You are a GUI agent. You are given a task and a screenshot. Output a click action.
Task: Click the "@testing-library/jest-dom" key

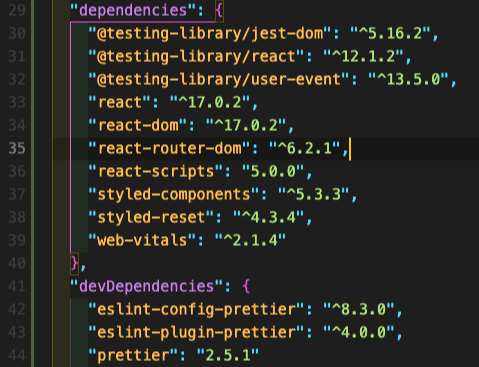click(x=210, y=33)
